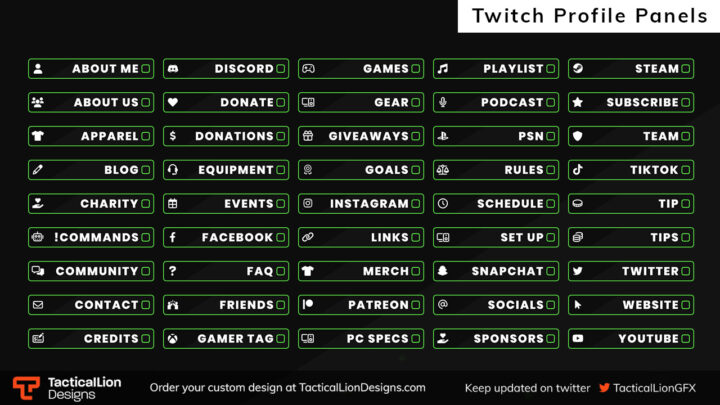Click the Twitch Profile Panels title banner
Screen dimensions: 720x405
(x=589, y=16)
